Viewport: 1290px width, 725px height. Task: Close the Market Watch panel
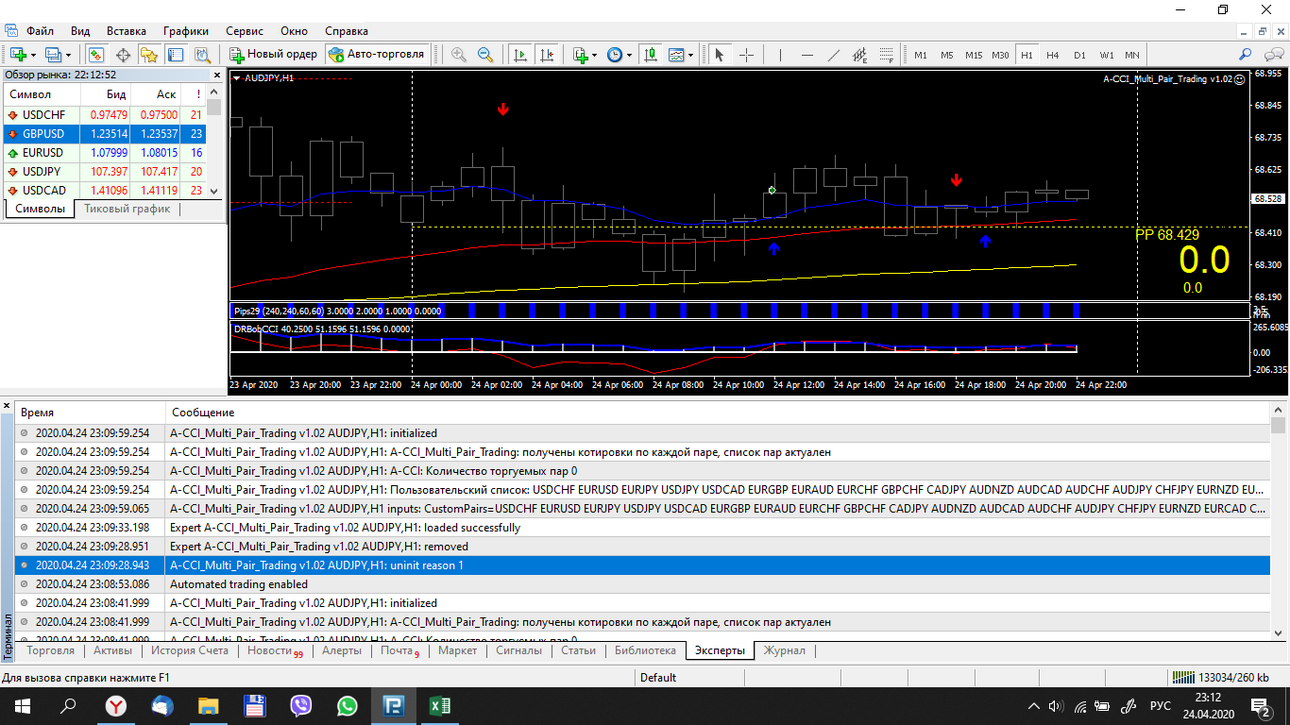[x=217, y=75]
